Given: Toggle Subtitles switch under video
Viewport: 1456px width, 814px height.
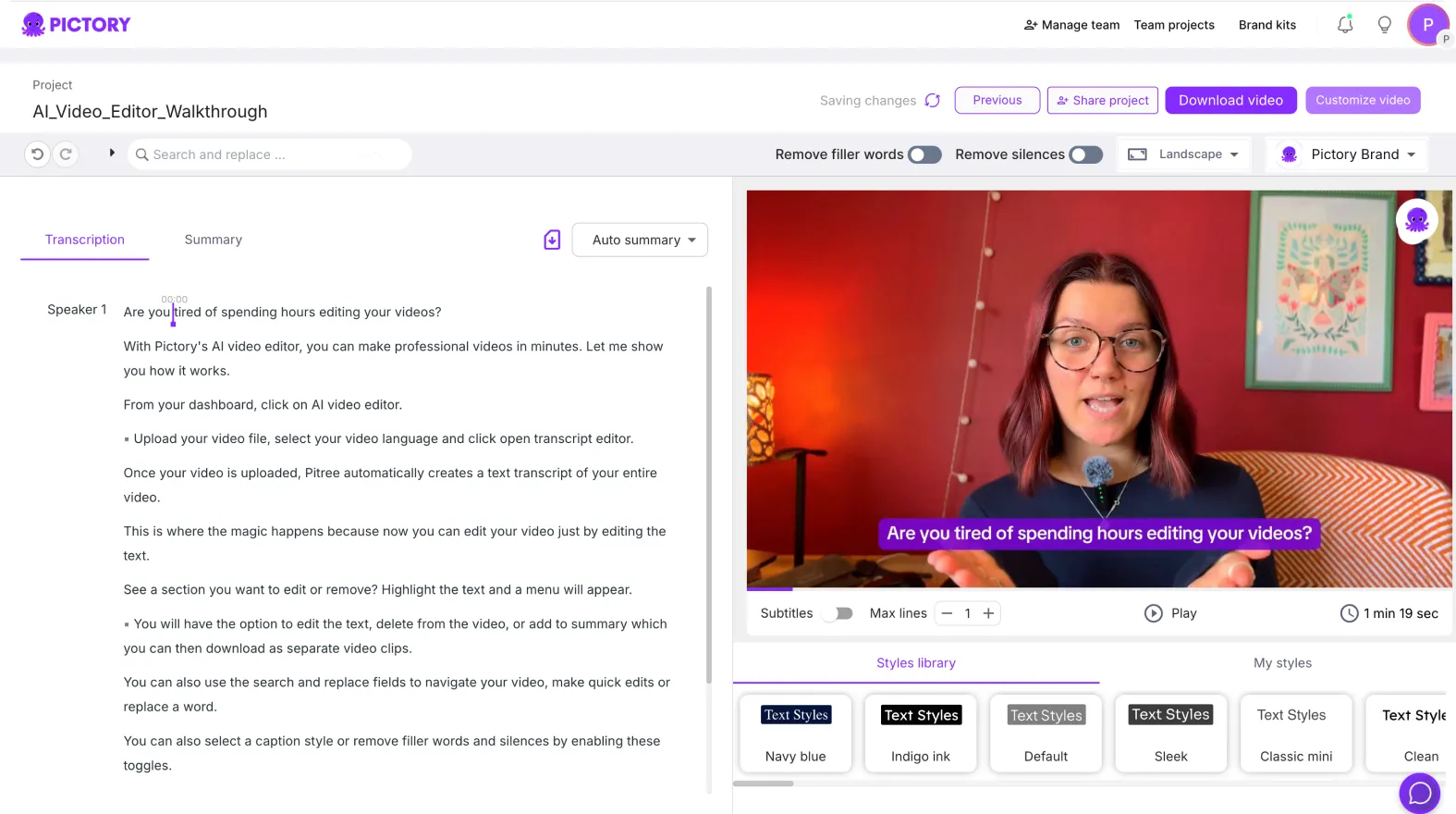Looking at the screenshot, I should click(x=839, y=613).
